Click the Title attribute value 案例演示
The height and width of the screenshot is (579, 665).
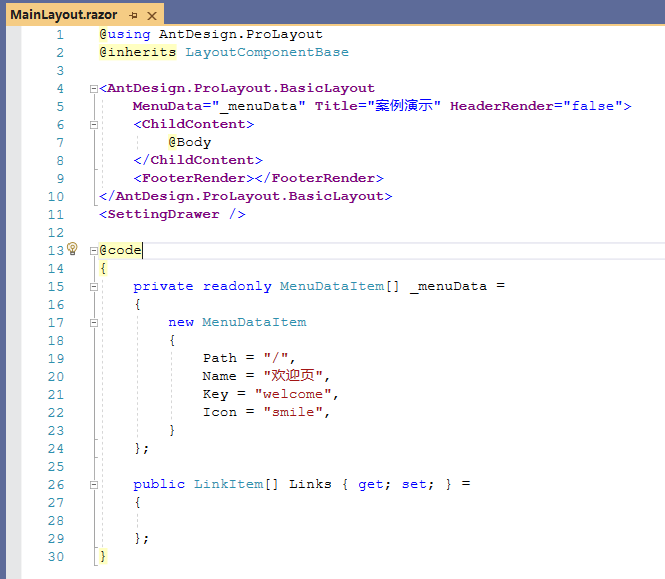click(403, 106)
